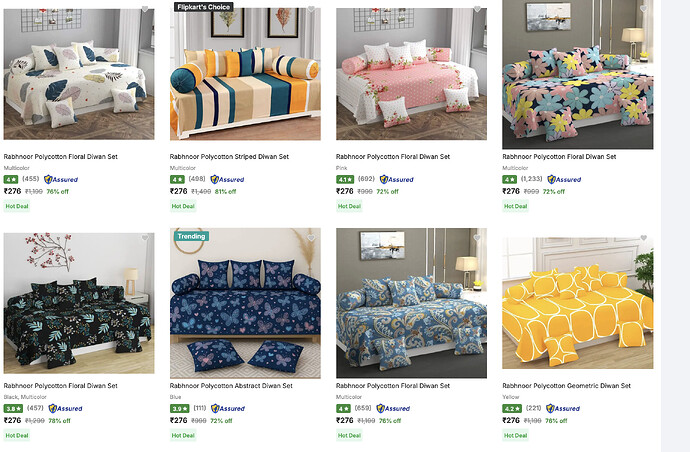Click the Hot Deal tag under the yellow Geometric set
The height and width of the screenshot is (452, 690).
(515, 435)
